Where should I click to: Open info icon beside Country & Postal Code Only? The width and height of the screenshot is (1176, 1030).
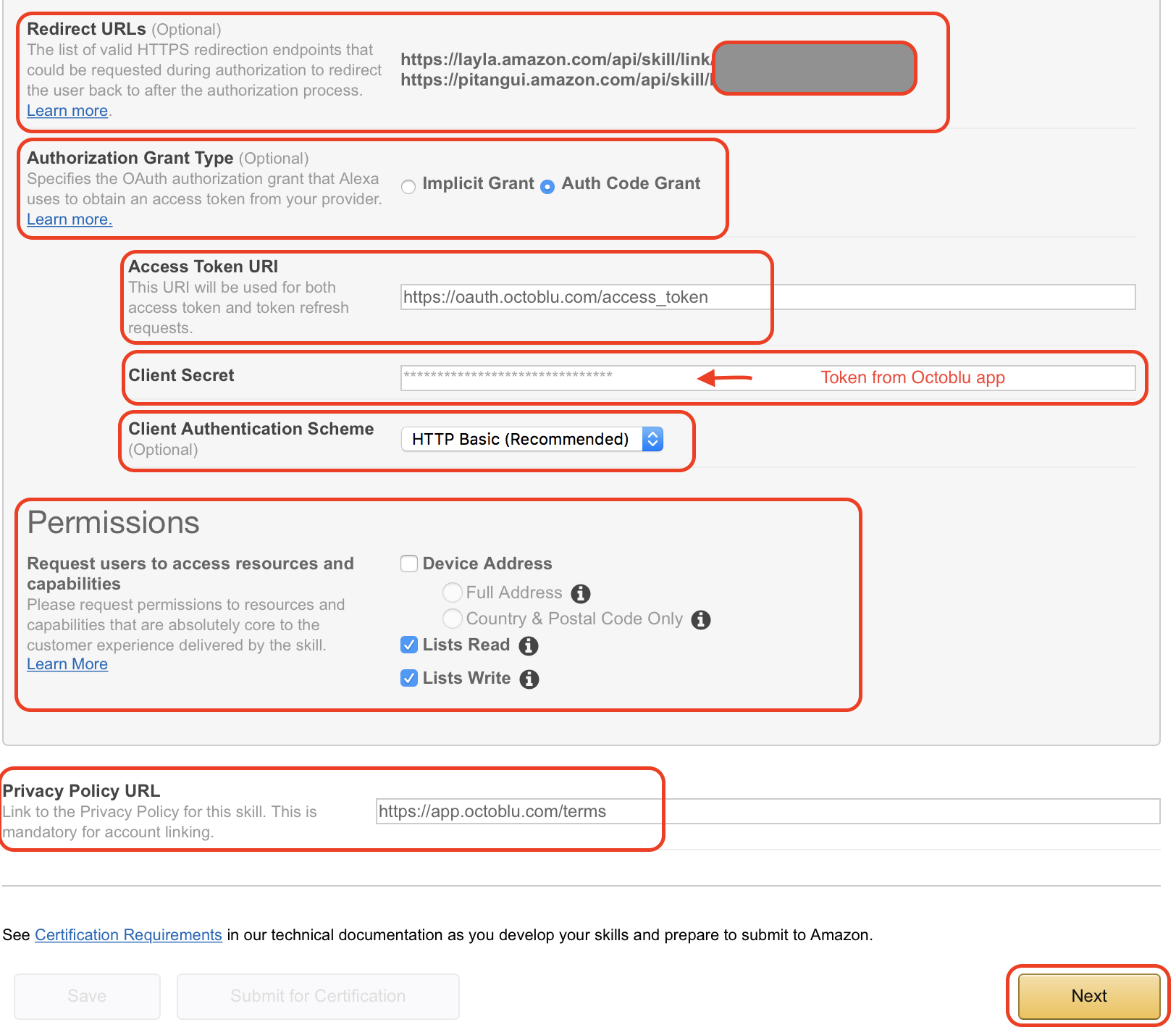tap(701, 620)
